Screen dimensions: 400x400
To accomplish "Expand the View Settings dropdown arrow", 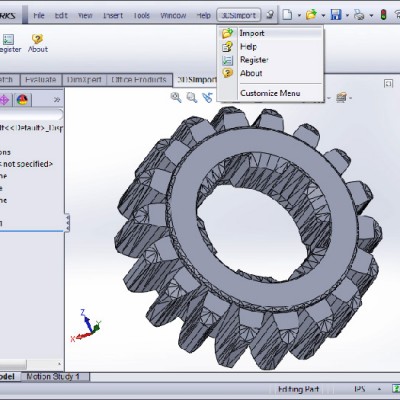I will pyautogui.click(x=350, y=98).
